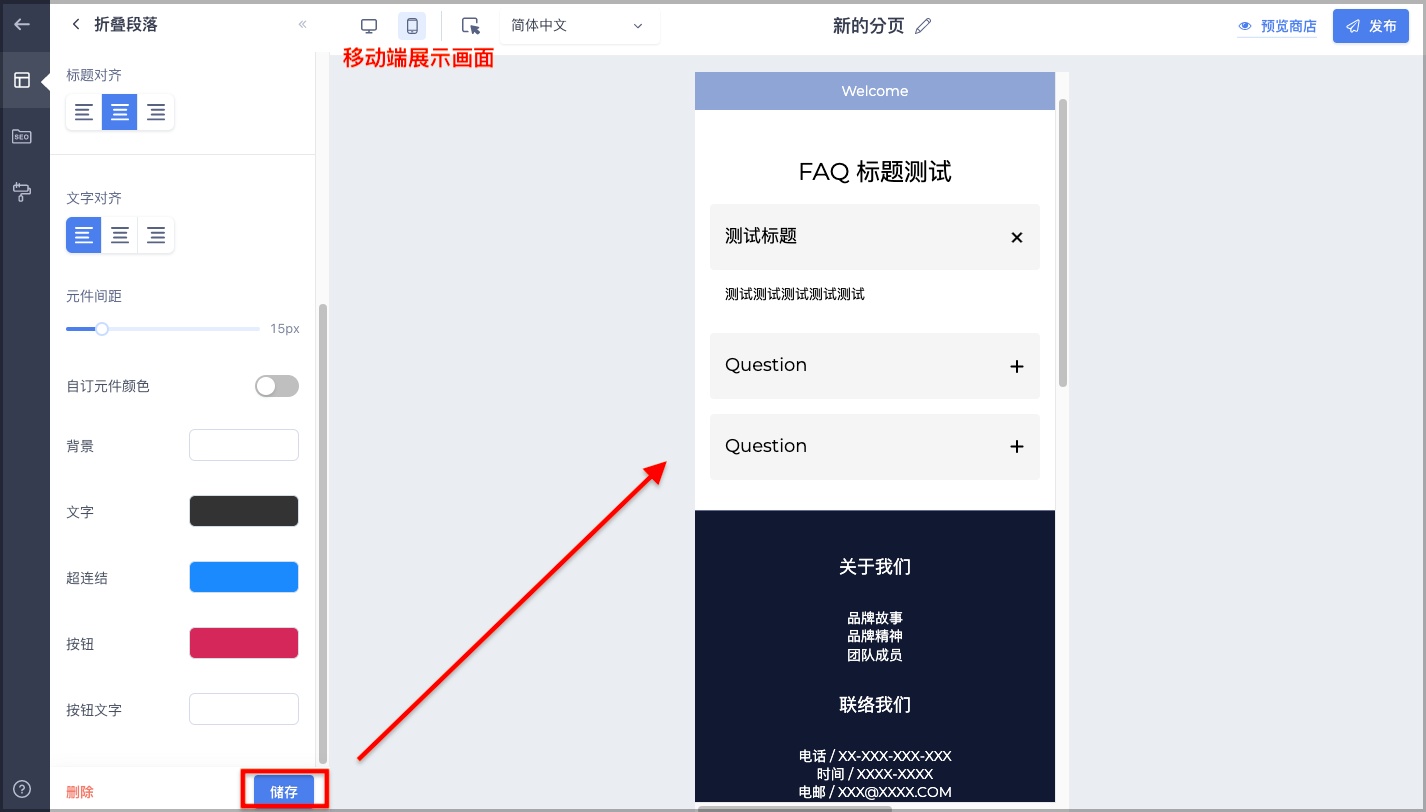Enable the 自订元件颜色 switch
1426x812 pixels.
277,386
